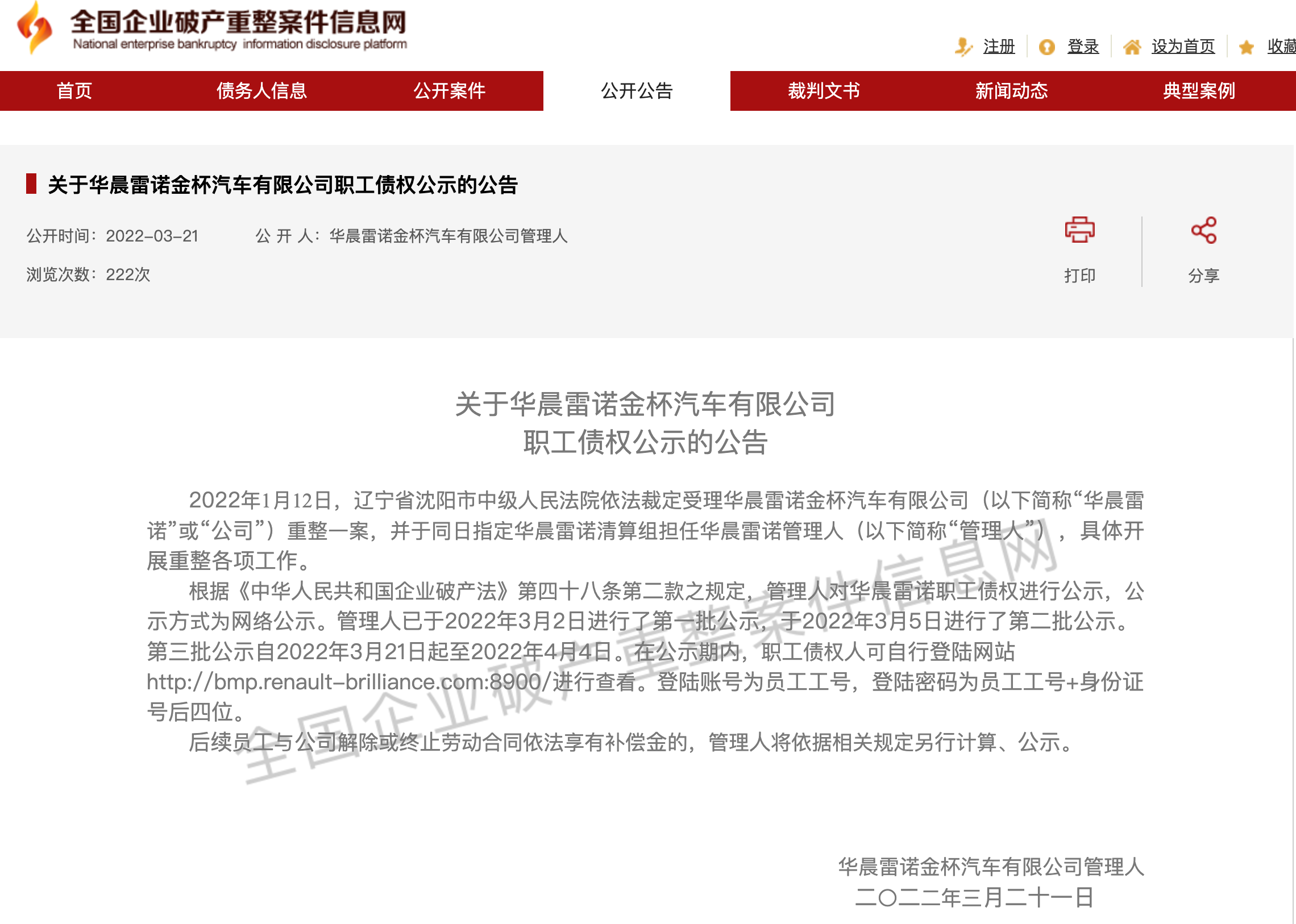Click the URL http://bmp.renault-brilliance.com:8900/ in the article
1296x924 pixels.
click(x=350, y=681)
